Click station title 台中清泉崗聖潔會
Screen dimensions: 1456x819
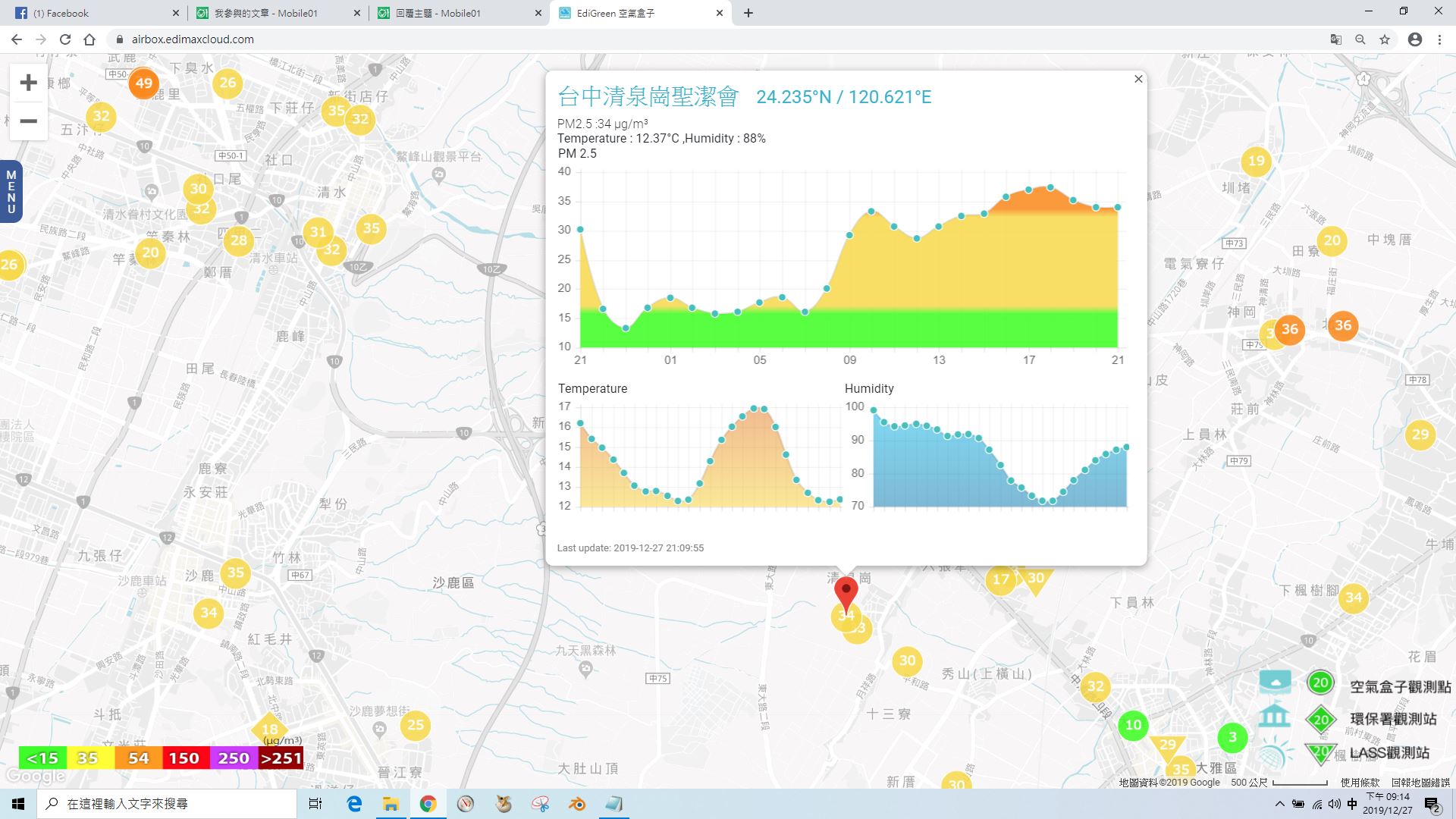pos(648,96)
